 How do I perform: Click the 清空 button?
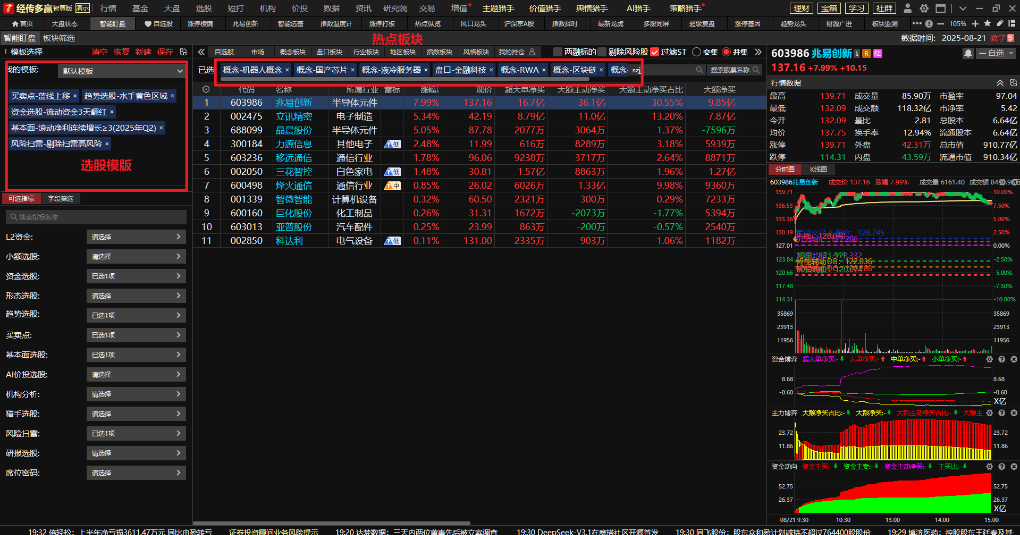click(x=99, y=51)
